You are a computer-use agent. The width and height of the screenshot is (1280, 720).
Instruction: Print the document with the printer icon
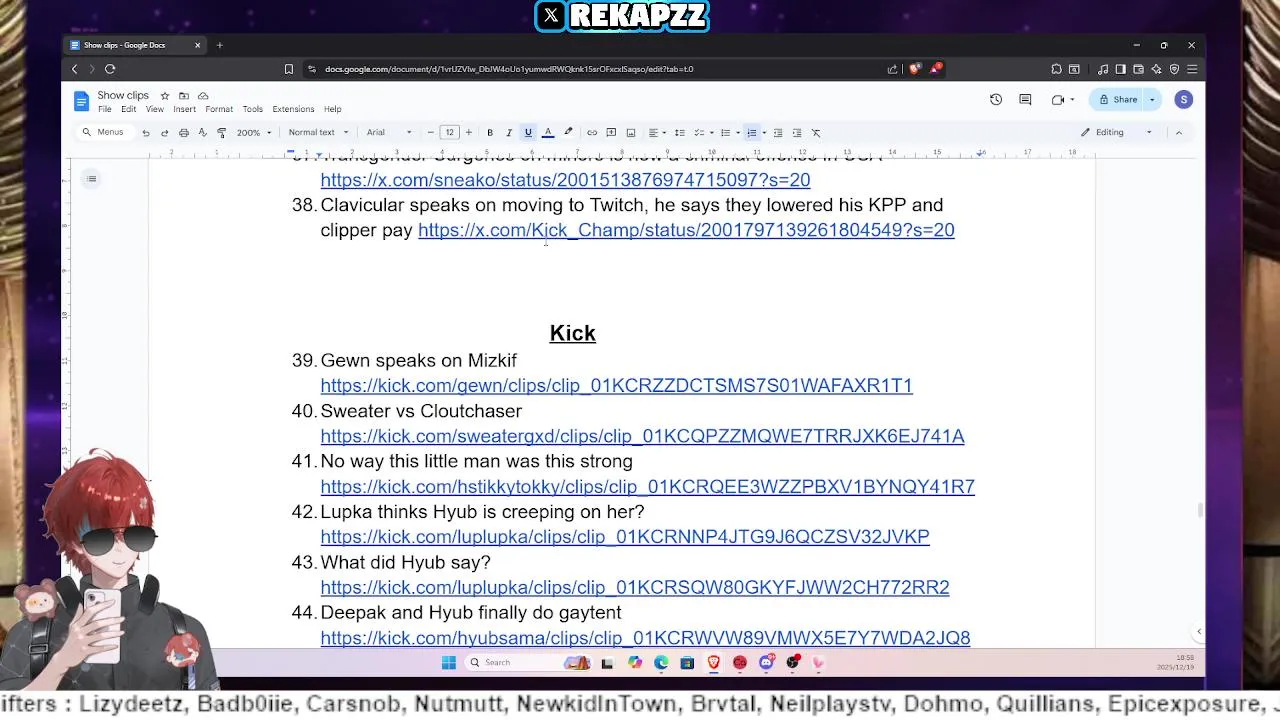click(x=184, y=133)
